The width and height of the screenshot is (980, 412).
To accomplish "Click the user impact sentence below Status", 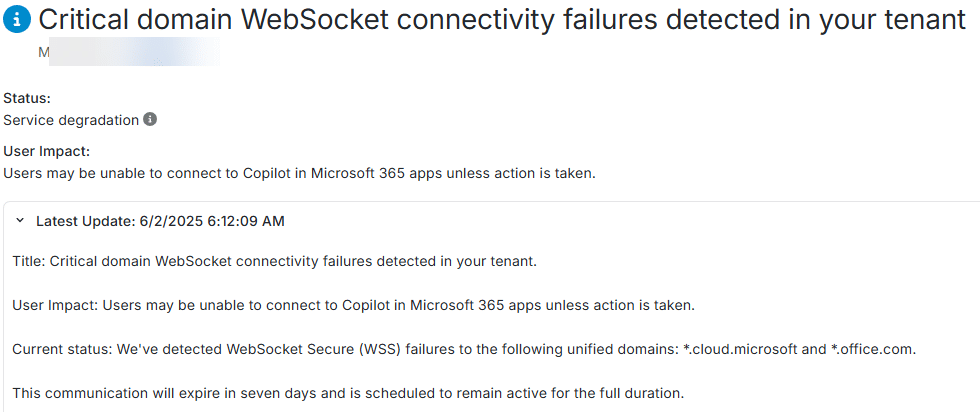I will [x=300, y=173].
